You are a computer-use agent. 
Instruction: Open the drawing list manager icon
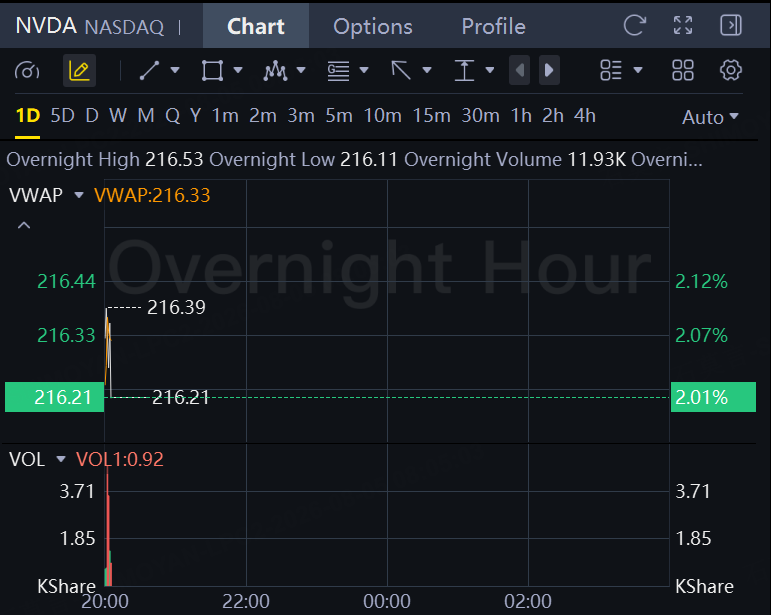611,70
